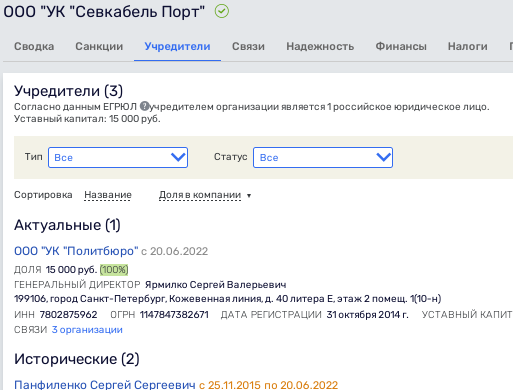
Task: Click the registration date 31 октября 2014 г.
Action: click(367, 314)
